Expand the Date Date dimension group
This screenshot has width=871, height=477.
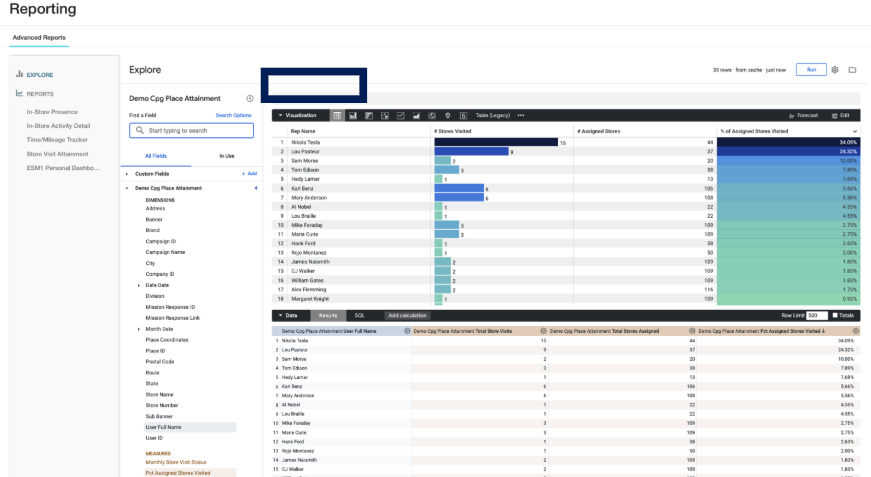tap(139, 285)
